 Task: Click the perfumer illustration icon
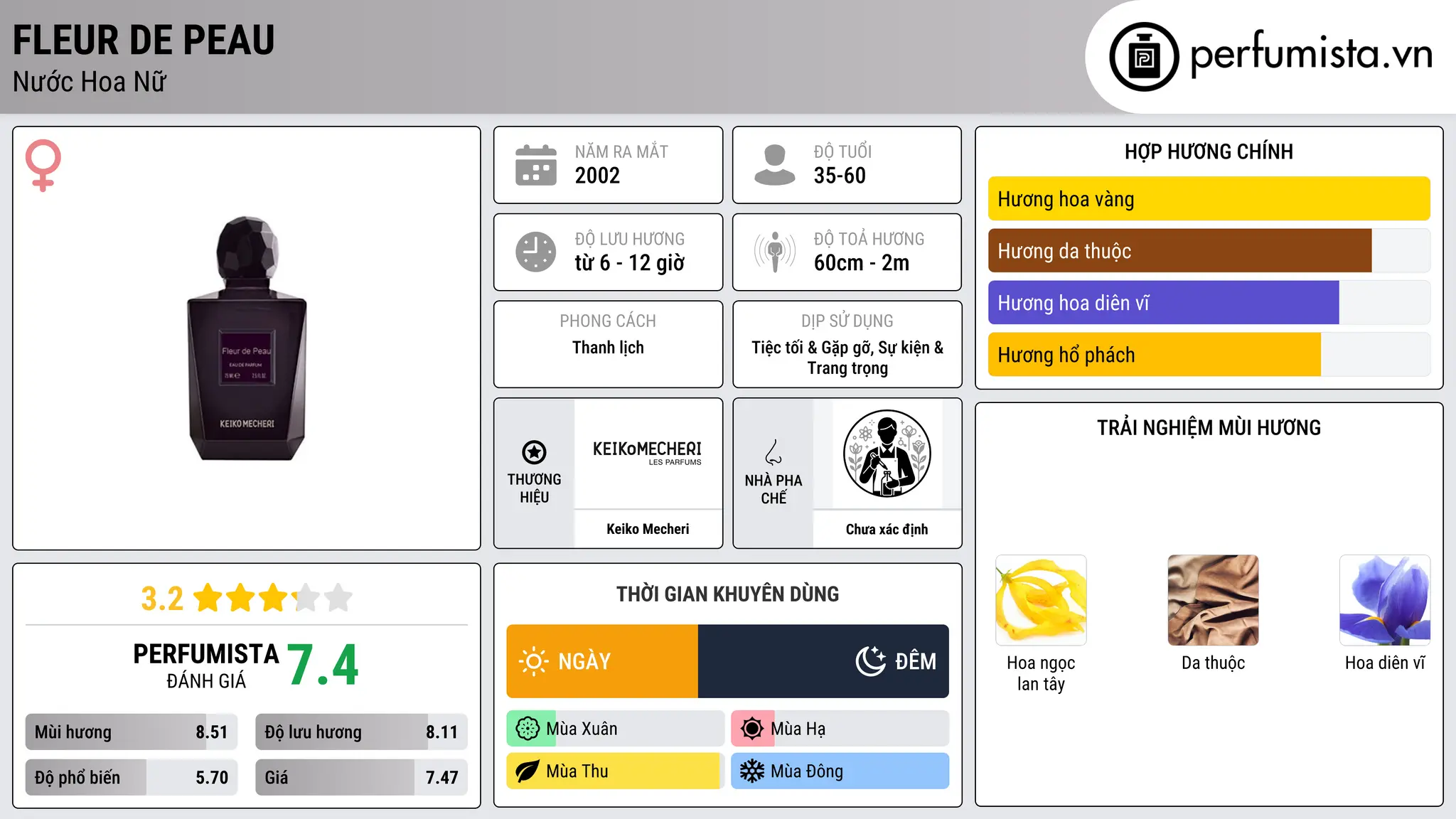[887, 454]
